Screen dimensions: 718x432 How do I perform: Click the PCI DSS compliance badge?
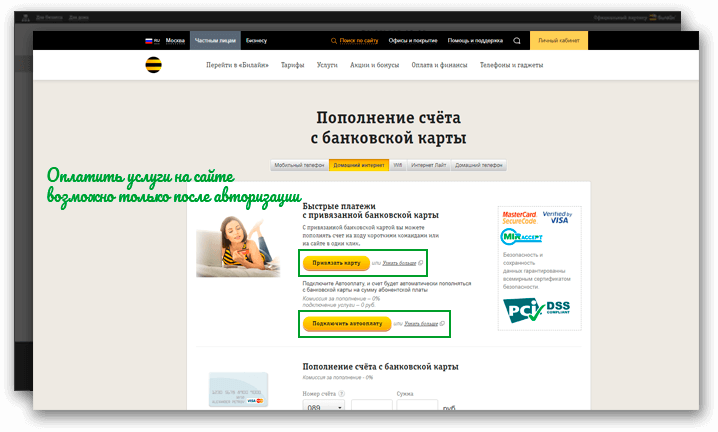[x=539, y=311]
